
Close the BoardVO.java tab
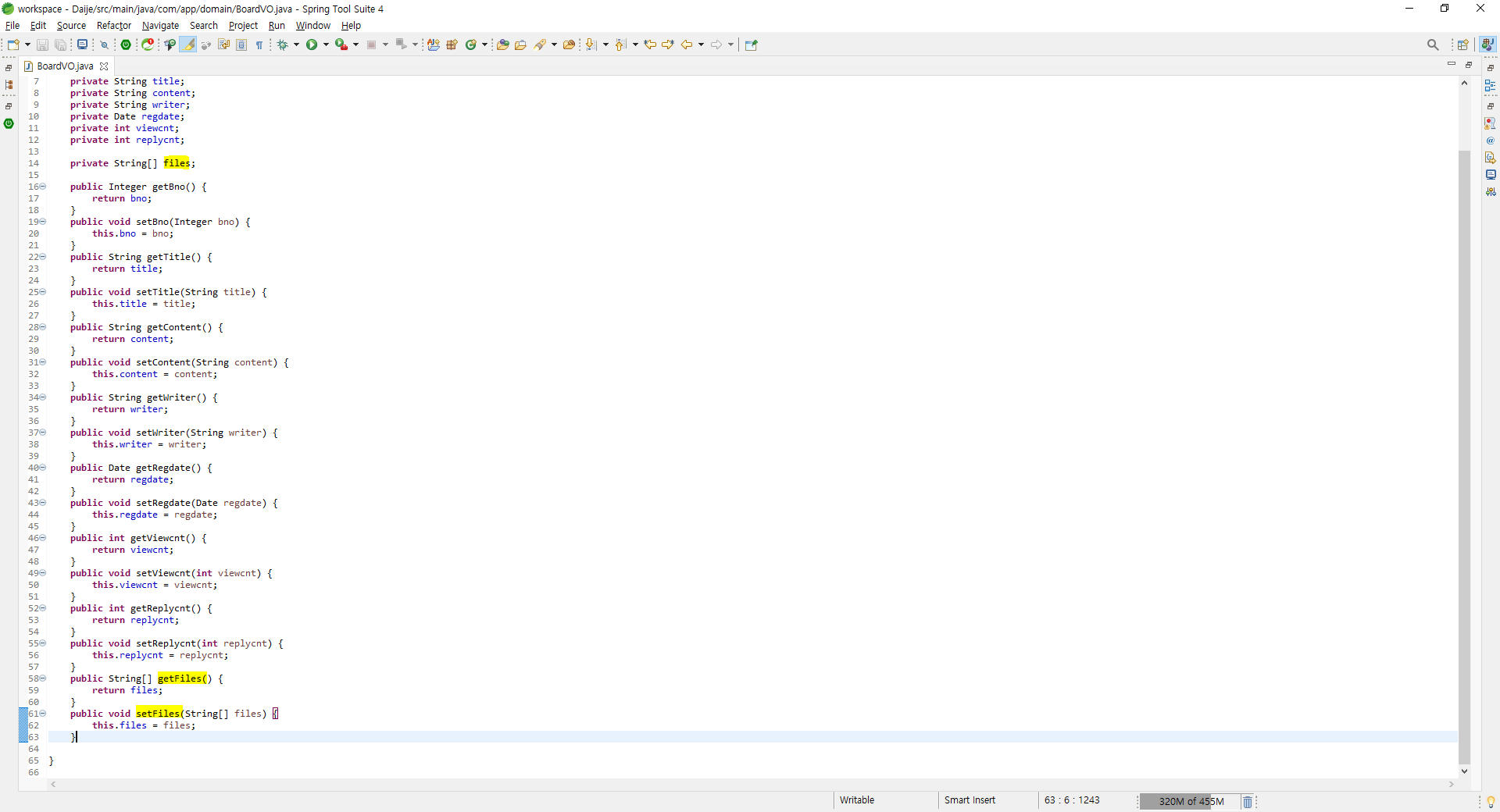[x=104, y=66]
